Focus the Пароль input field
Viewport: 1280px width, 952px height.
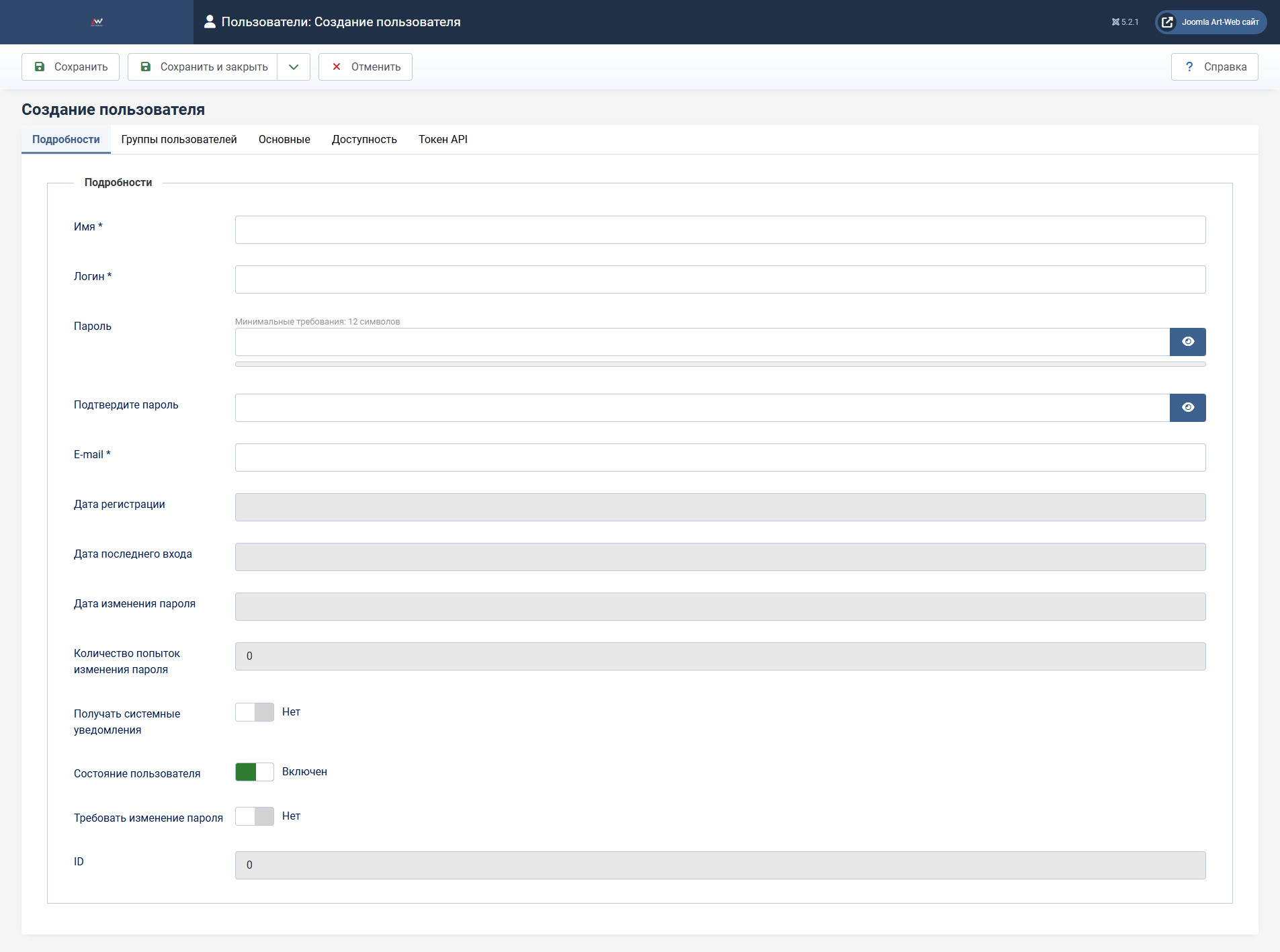coord(702,342)
